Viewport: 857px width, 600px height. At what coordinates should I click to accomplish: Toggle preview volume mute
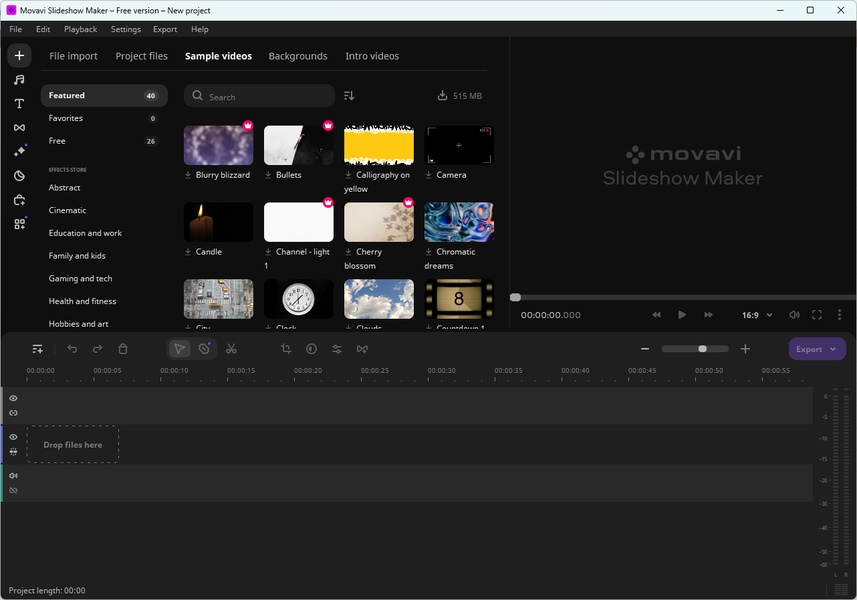click(x=794, y=315)
